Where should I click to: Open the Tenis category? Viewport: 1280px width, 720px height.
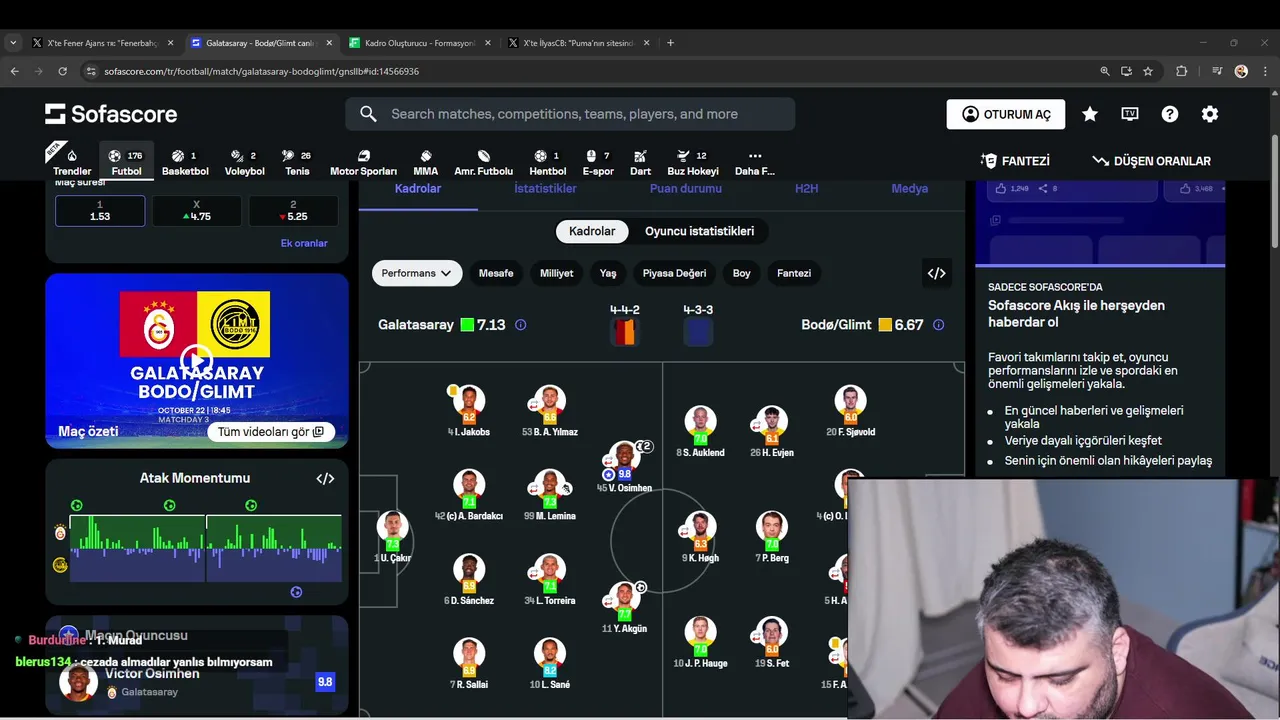tap(297, 163)
